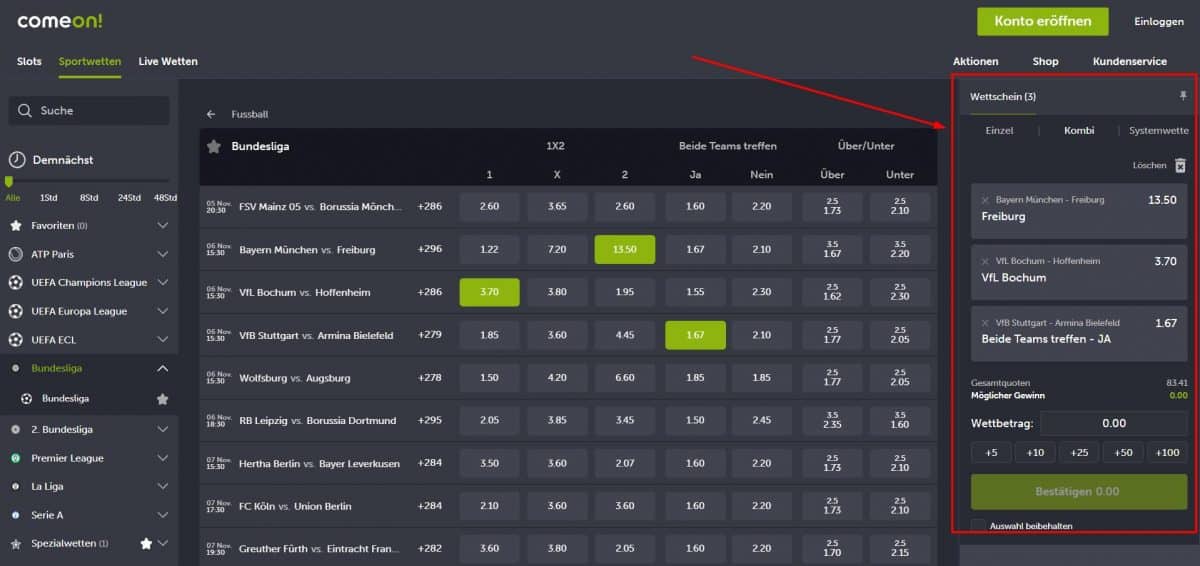
Task: Set time filter to 24Std
Action: click(128, 198)
